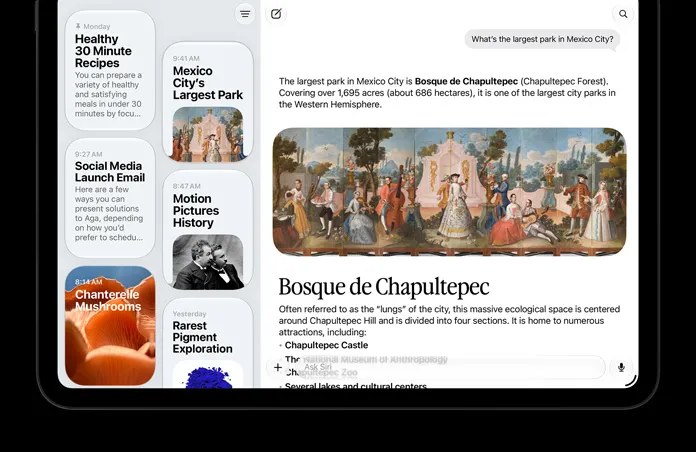Click the Mexico City park card thumbnail

208,134
